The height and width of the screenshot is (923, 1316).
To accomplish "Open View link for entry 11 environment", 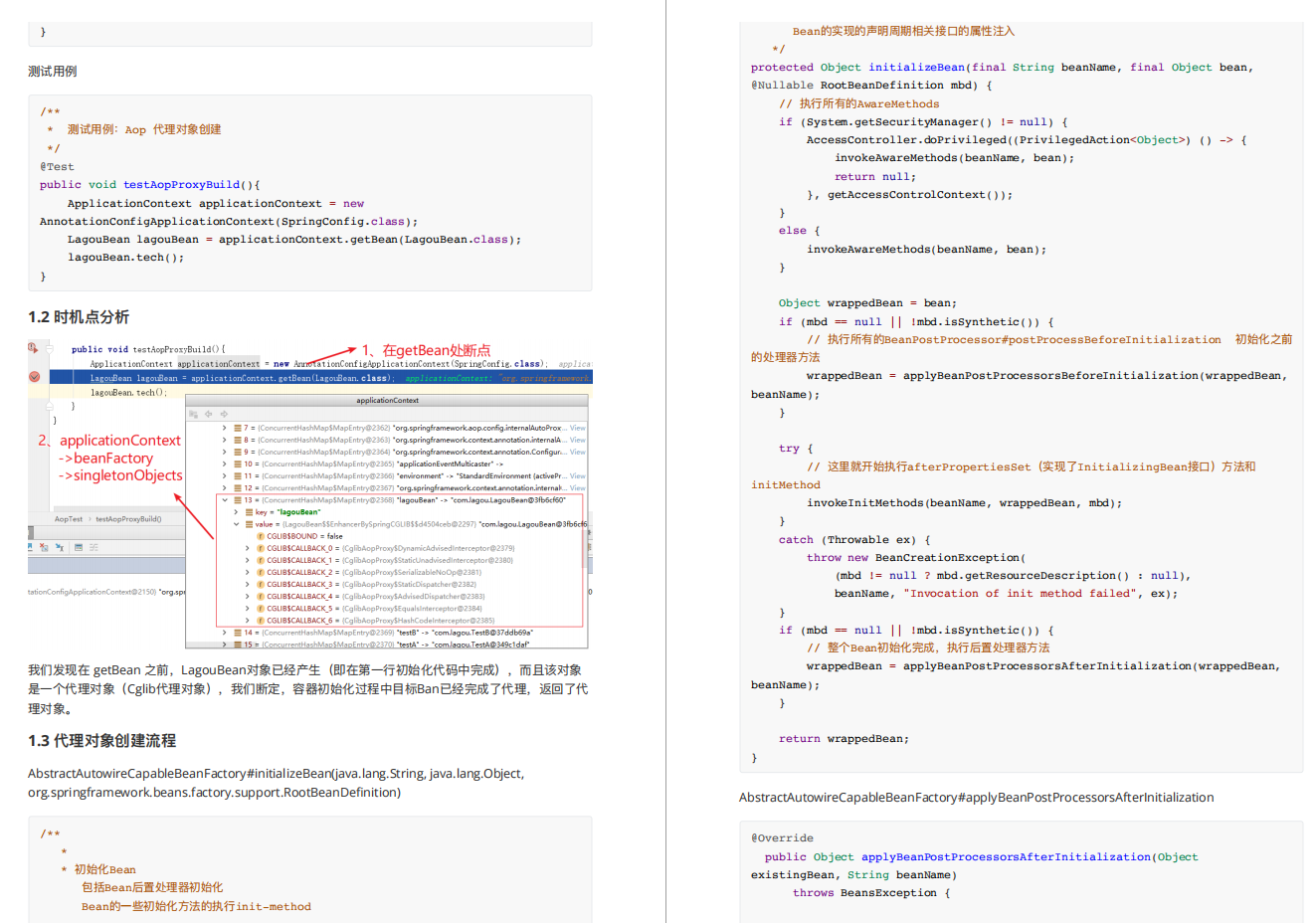I will click(x=578, y=476).
